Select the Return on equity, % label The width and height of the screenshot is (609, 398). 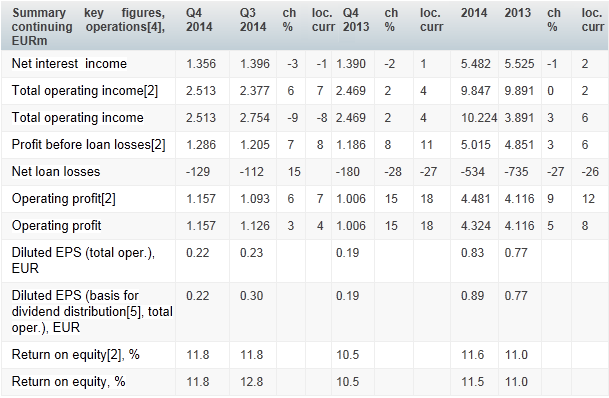(68, 381)
